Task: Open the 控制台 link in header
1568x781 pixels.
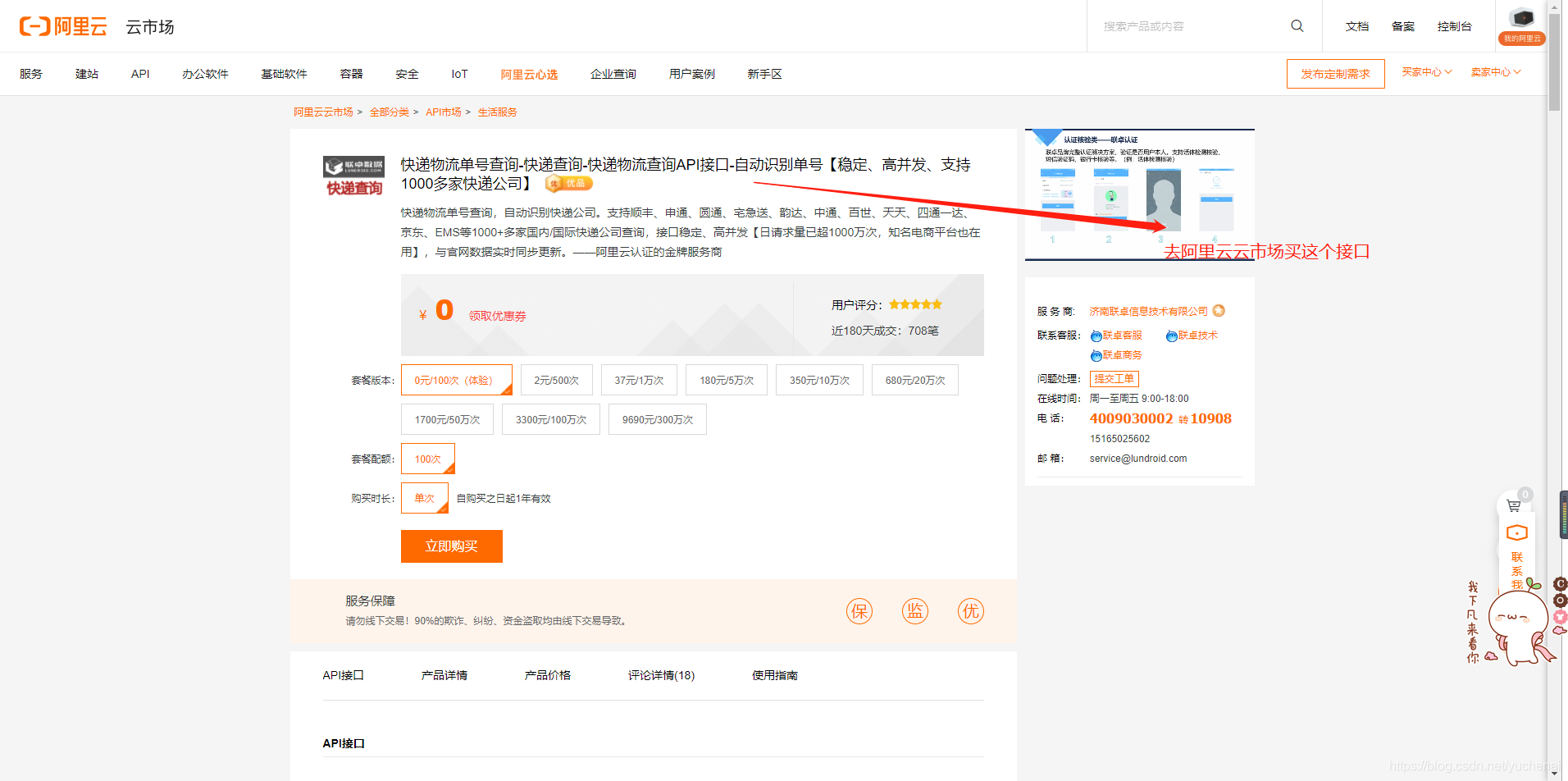Action: click(x=1455, y=26)
